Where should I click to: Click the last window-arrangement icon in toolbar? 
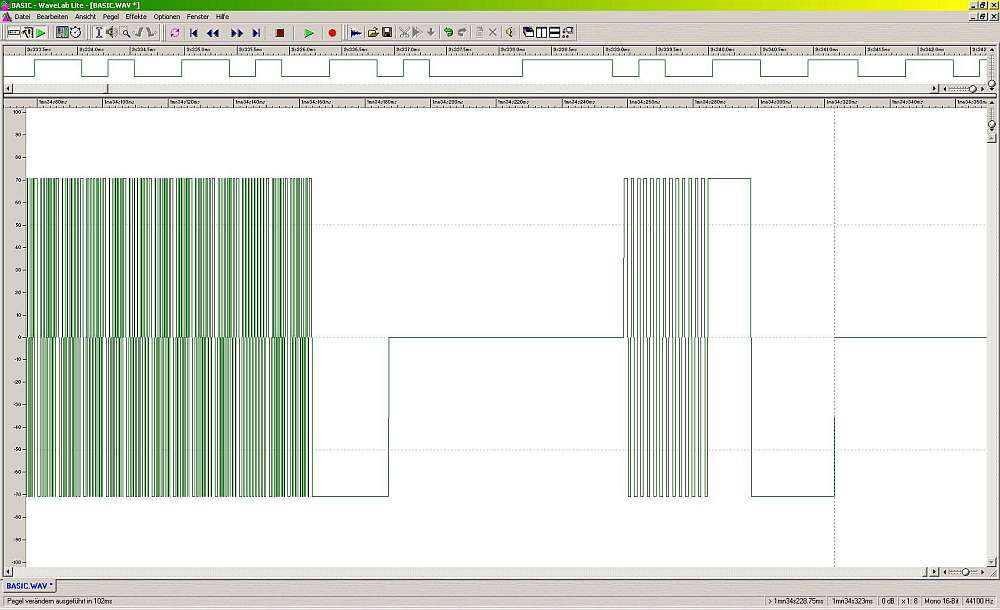click(x=568, y=33)
